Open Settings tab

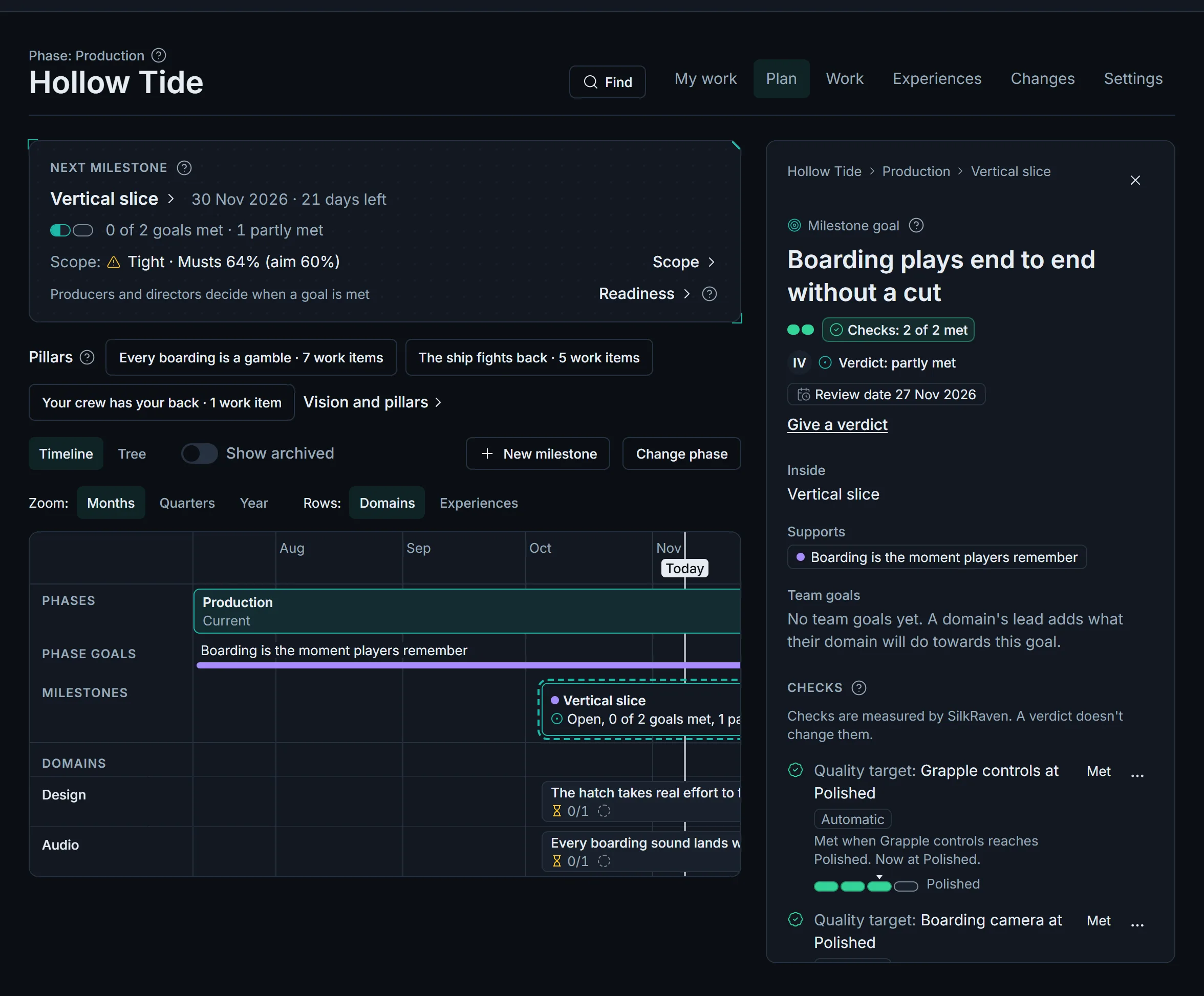pyautogui.click(x=1133, y=79)
